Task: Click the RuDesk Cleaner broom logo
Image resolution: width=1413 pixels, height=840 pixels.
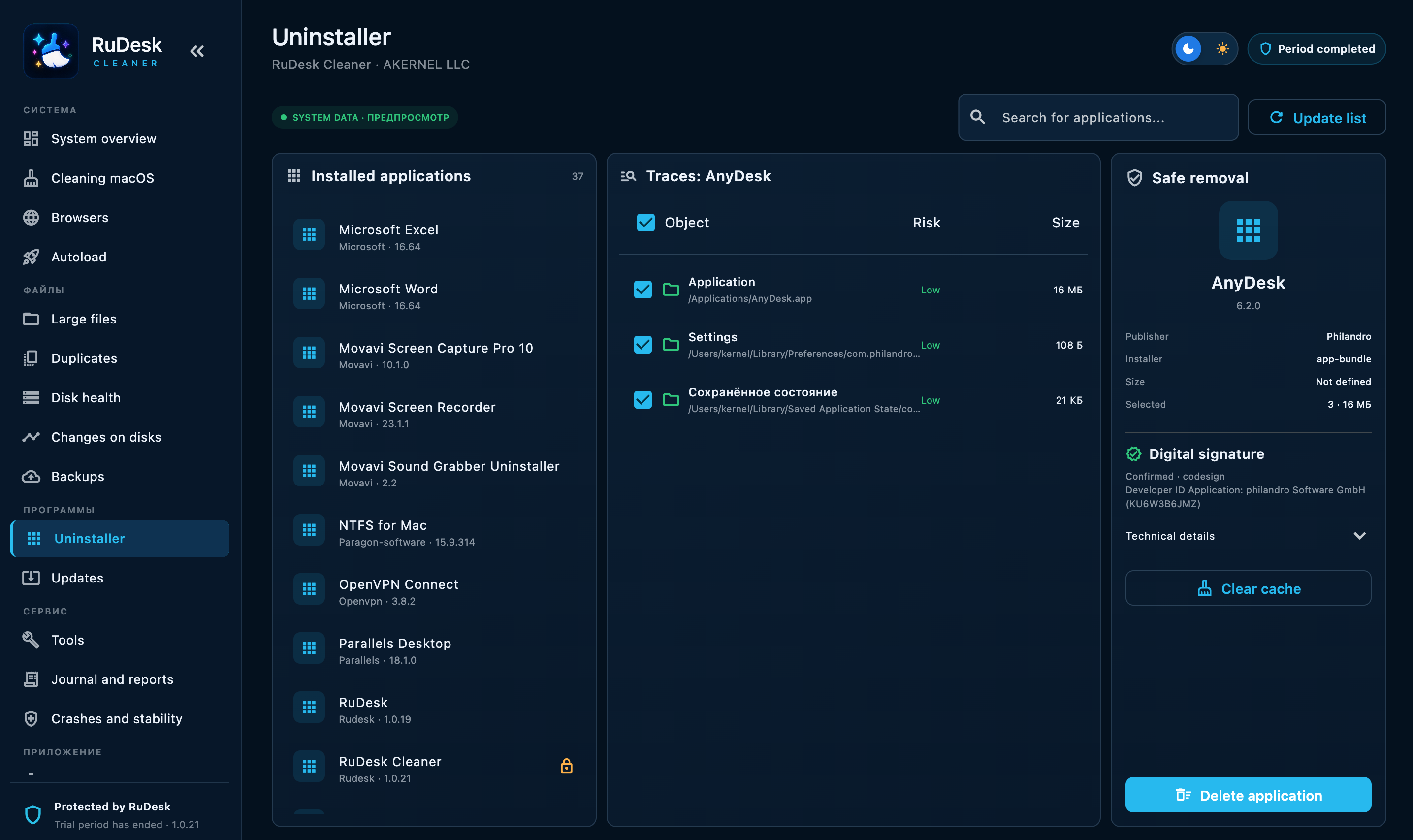Action: click(51, 51)
